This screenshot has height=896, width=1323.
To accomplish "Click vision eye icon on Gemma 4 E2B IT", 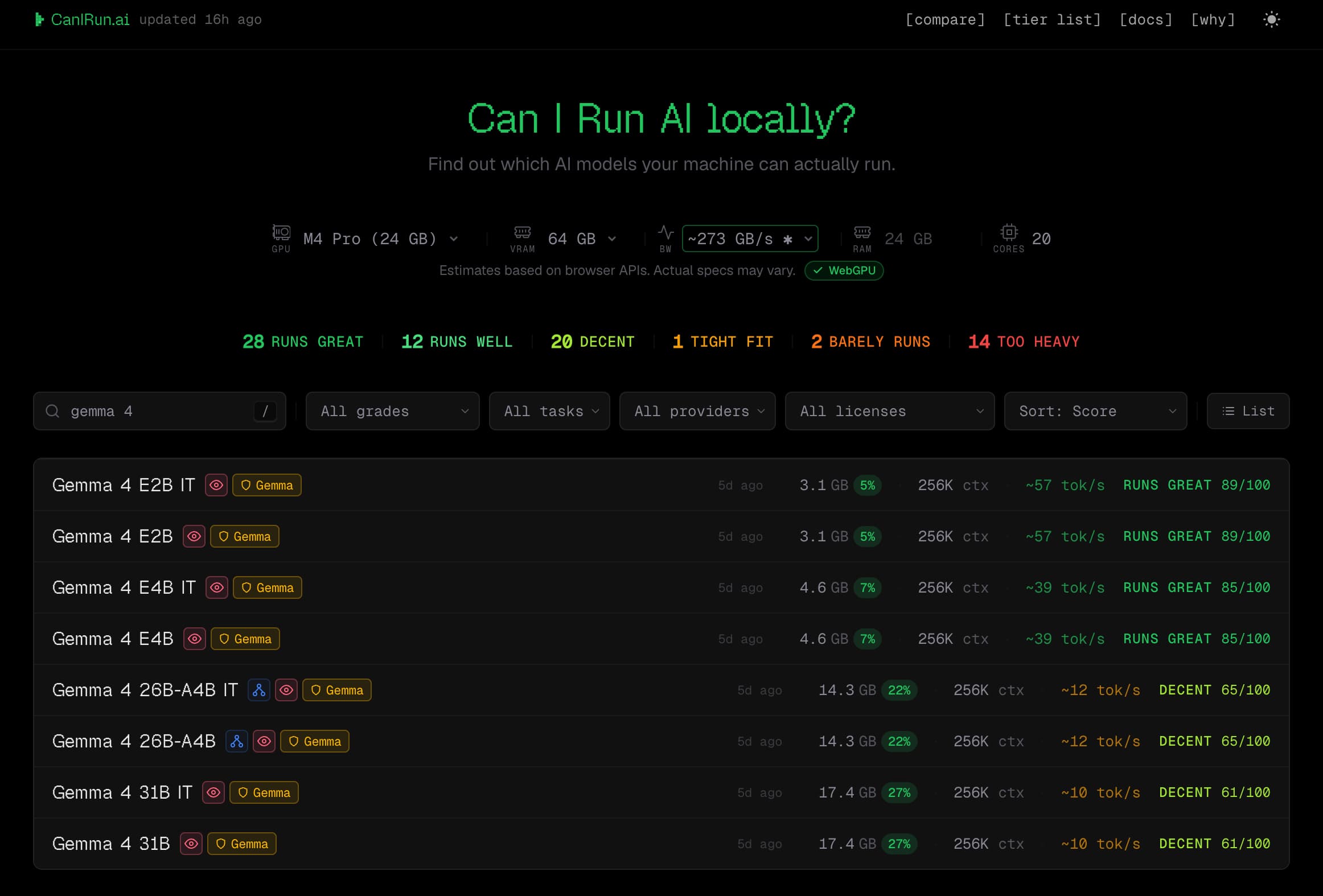I will pyautogui.click(x=216, y=485).
